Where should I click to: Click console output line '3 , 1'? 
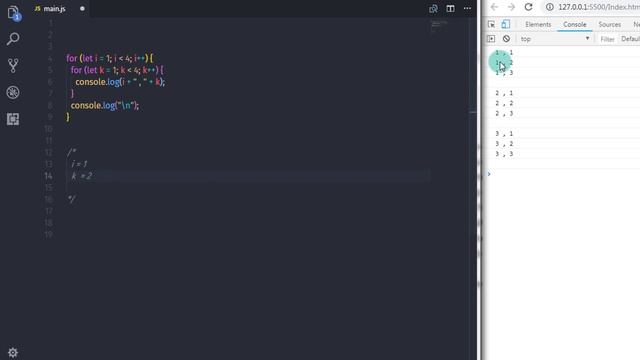504,134
